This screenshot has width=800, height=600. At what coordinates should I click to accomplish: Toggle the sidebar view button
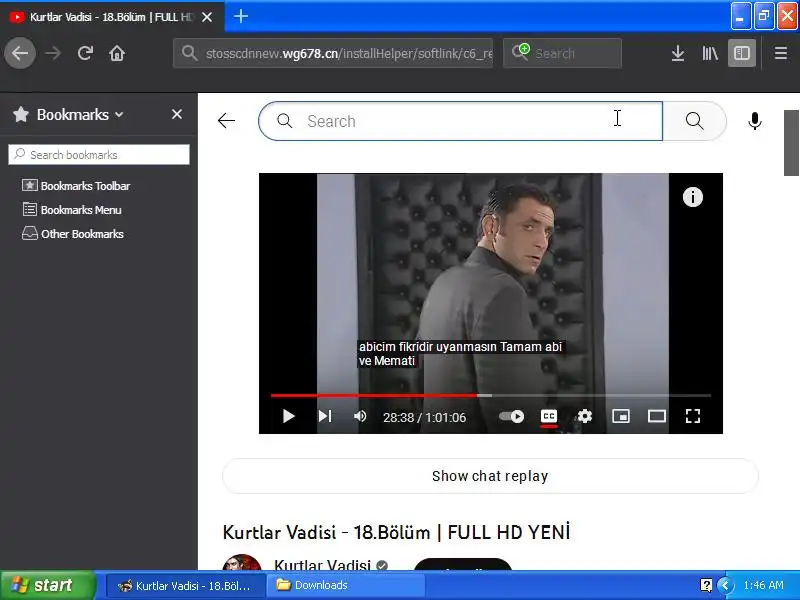pos(741,53)
